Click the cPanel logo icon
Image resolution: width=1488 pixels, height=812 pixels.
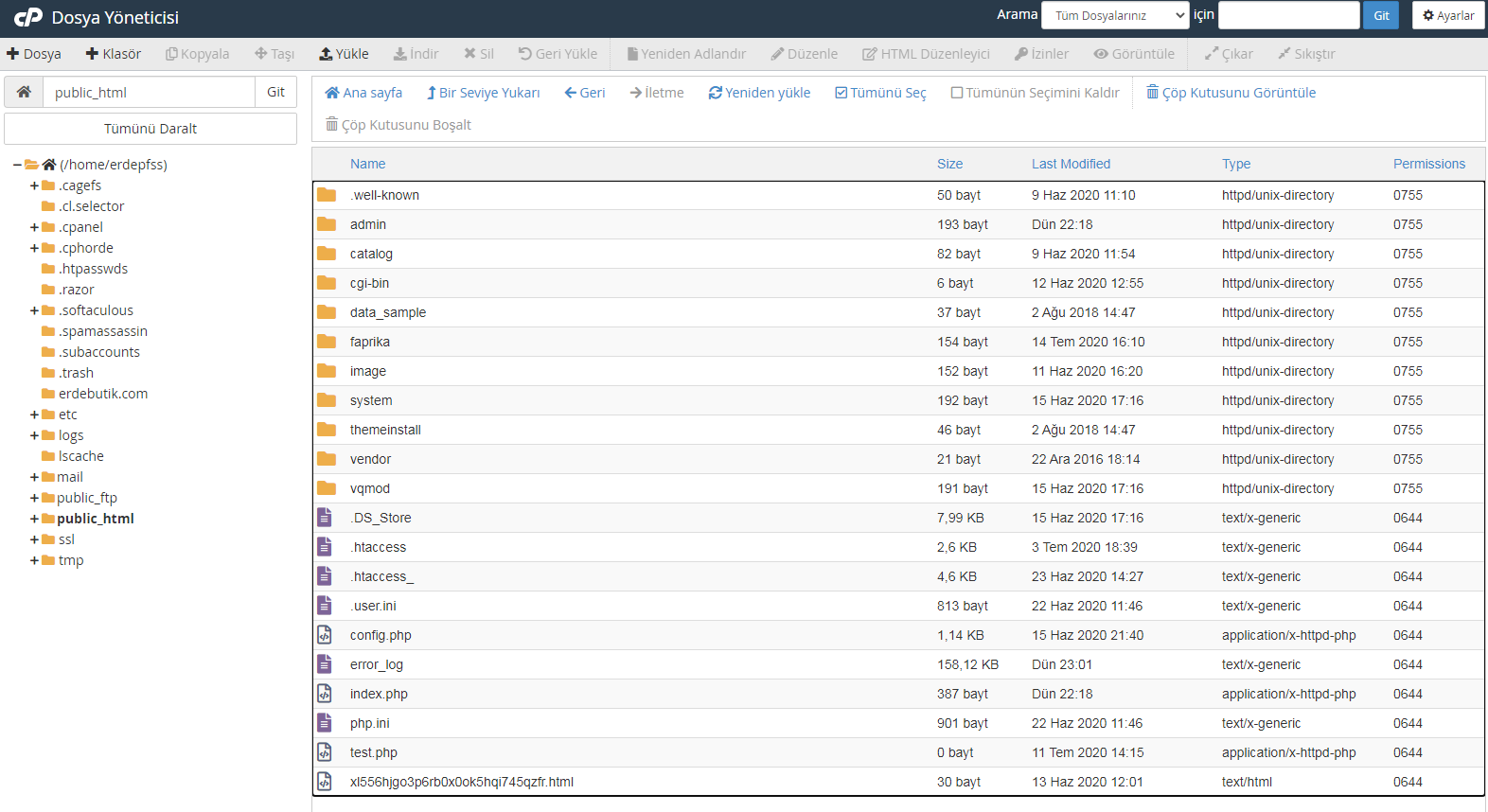(x=28, y=17)
